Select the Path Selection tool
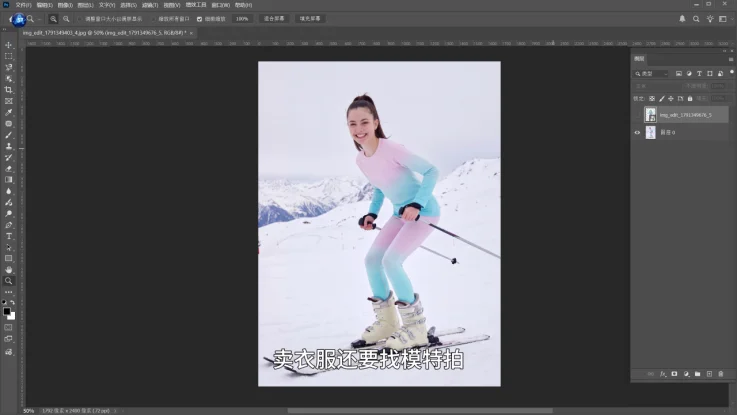 click(x=8, y=247)
